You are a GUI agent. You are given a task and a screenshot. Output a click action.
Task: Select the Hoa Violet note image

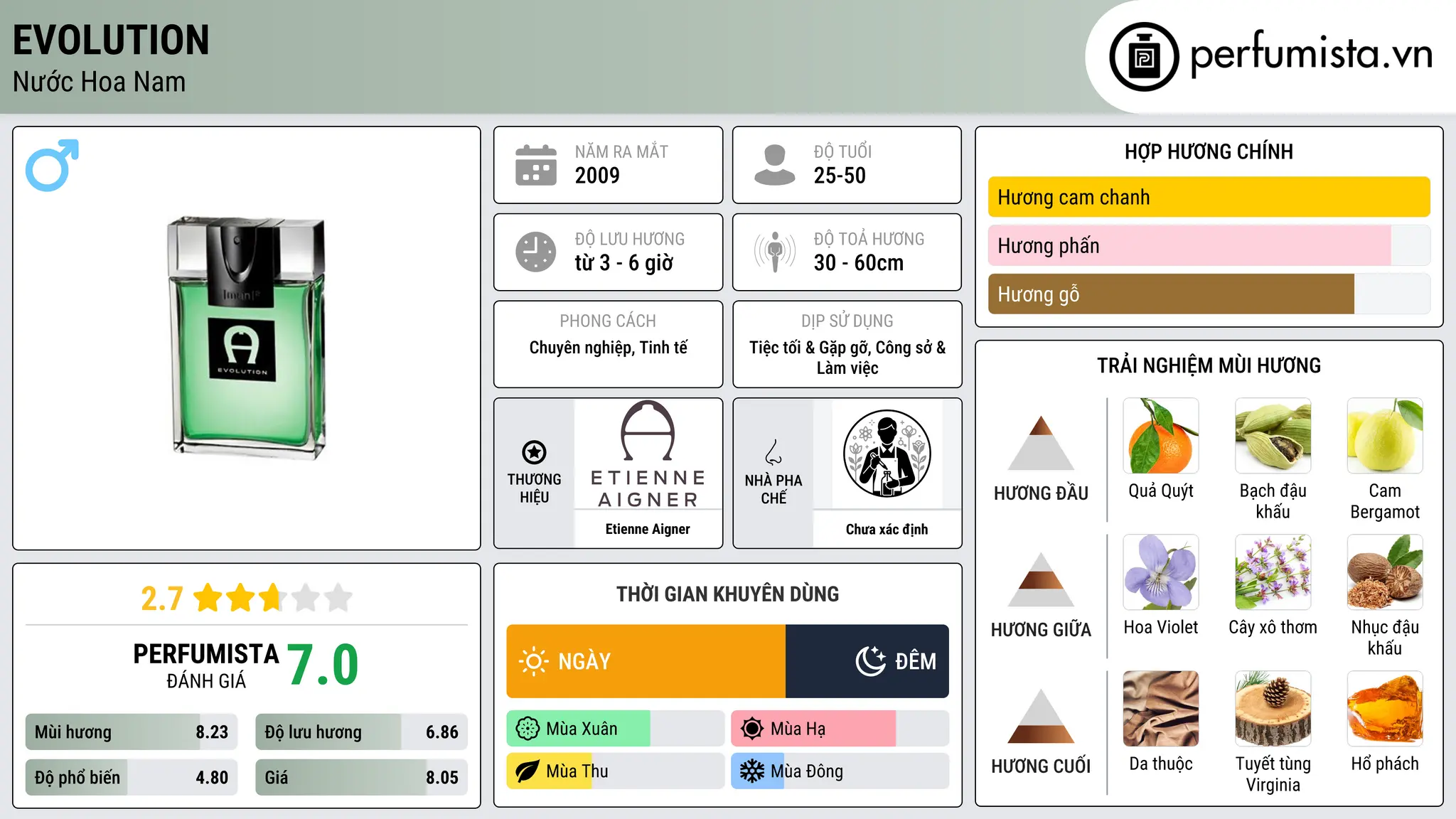click(1161, 572)
